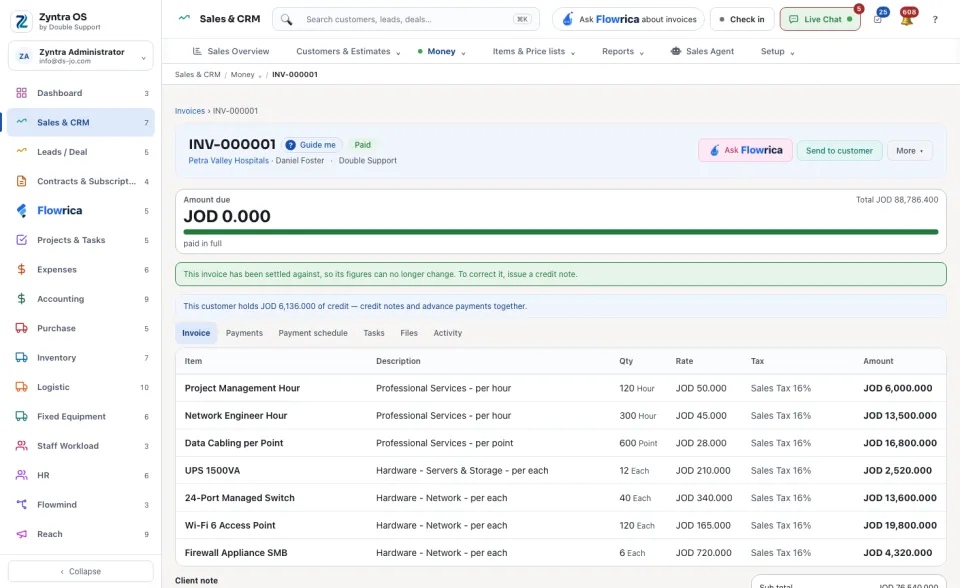
Task: Click the Sales & CRM header trend icon
Action: click(184, 18)
